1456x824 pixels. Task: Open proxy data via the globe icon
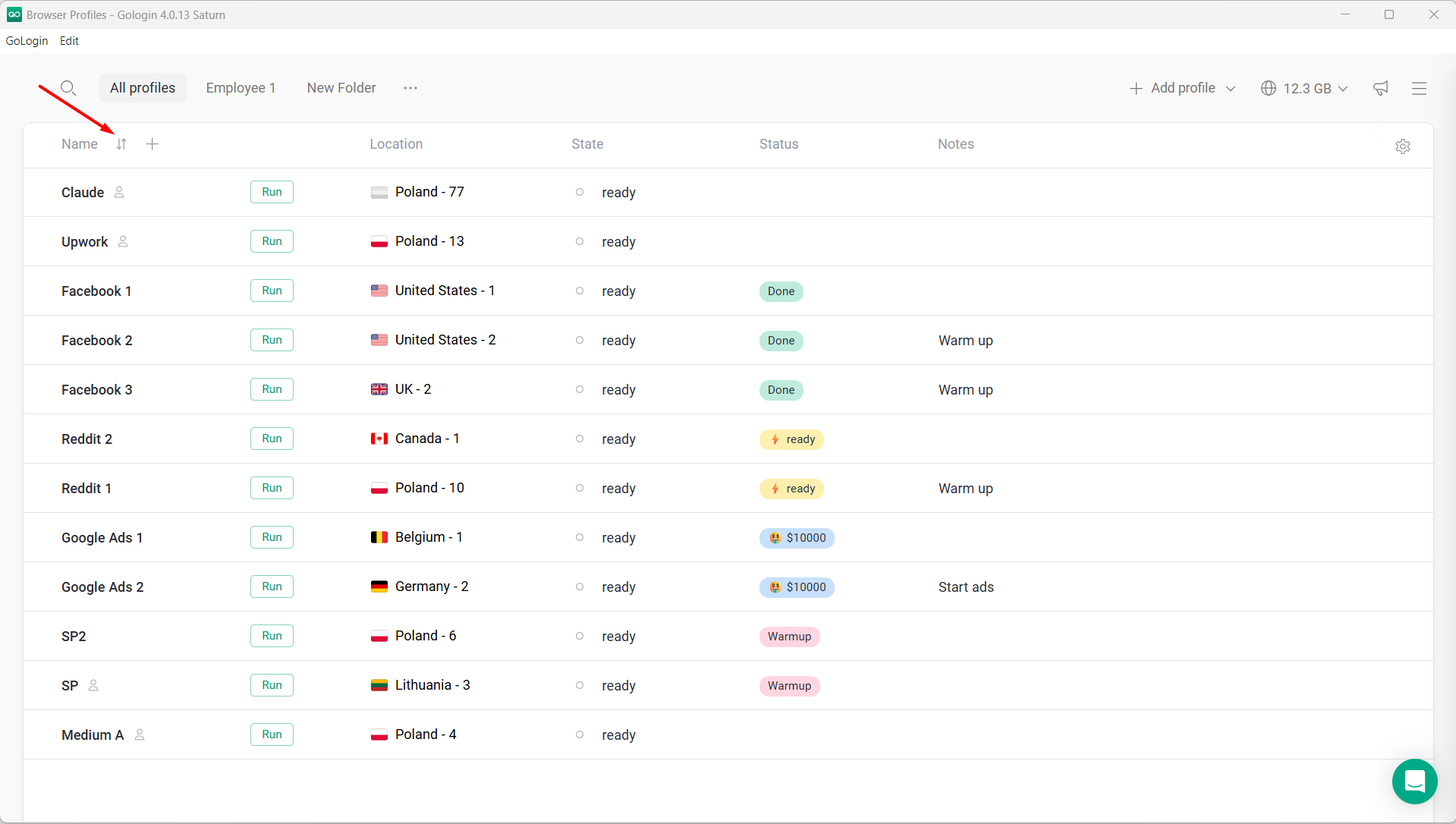tap(1268, 88)
